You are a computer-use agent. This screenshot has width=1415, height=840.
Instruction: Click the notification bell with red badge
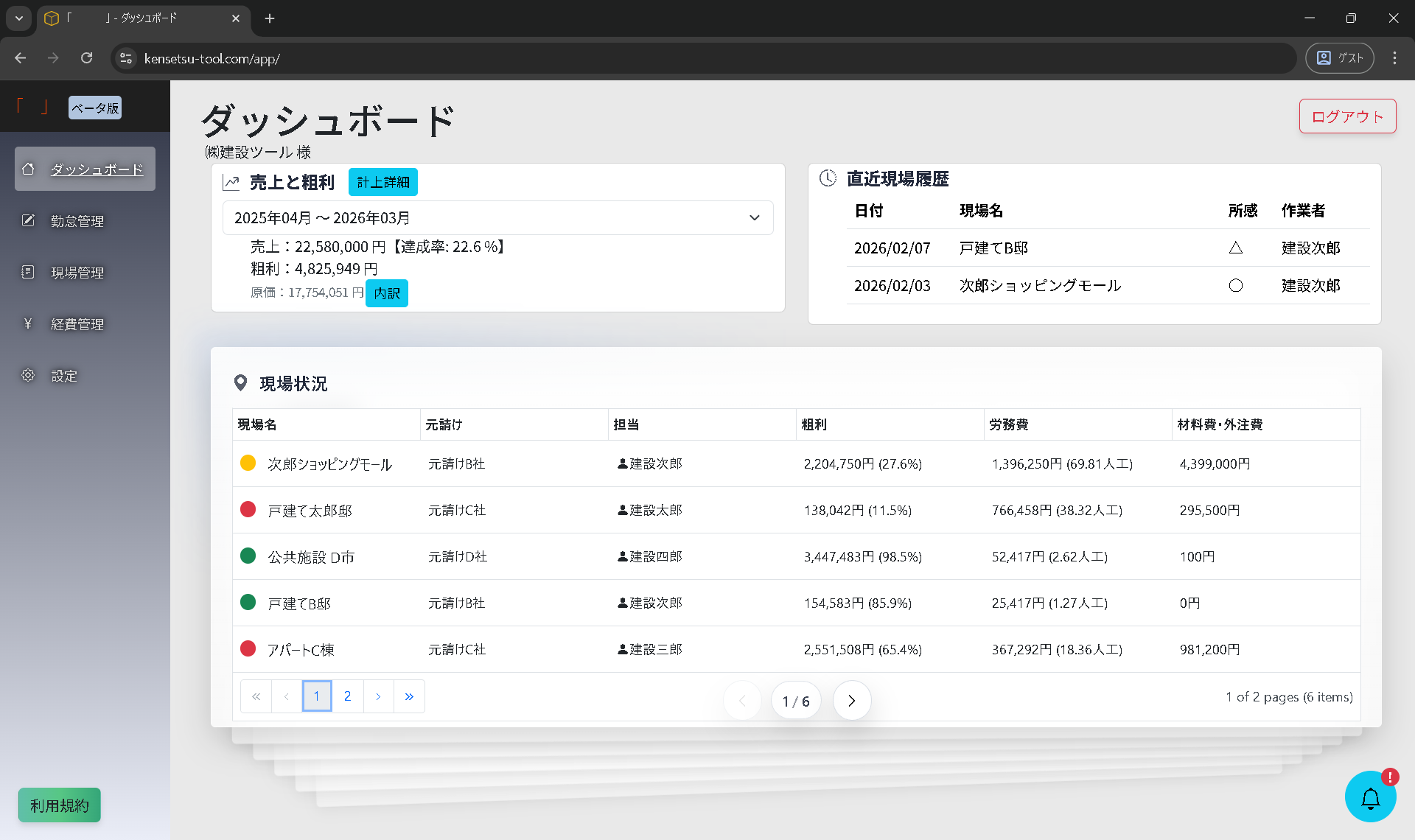point(1370,797)
